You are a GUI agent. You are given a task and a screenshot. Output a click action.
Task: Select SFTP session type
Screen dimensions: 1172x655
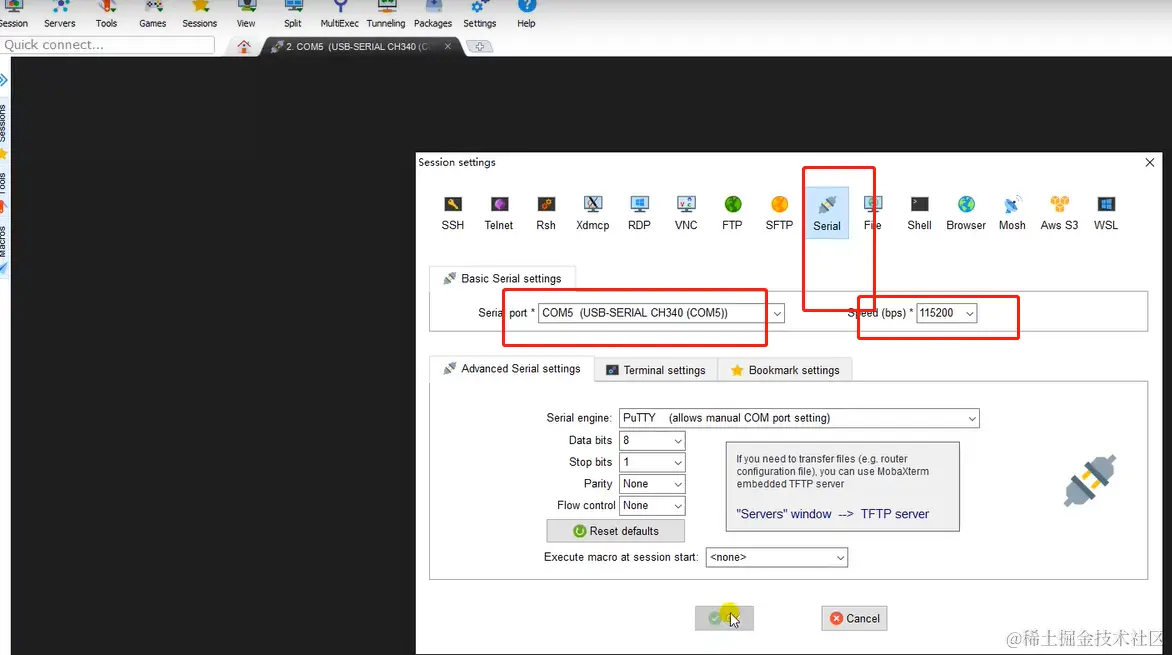click(x=779, y=212)
